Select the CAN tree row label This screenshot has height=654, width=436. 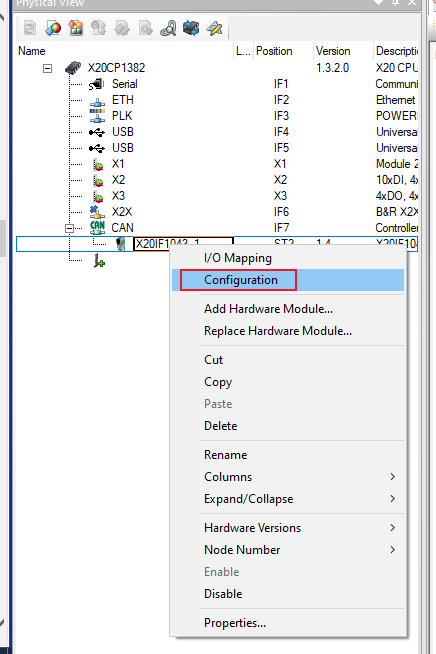tap(122, 228)
